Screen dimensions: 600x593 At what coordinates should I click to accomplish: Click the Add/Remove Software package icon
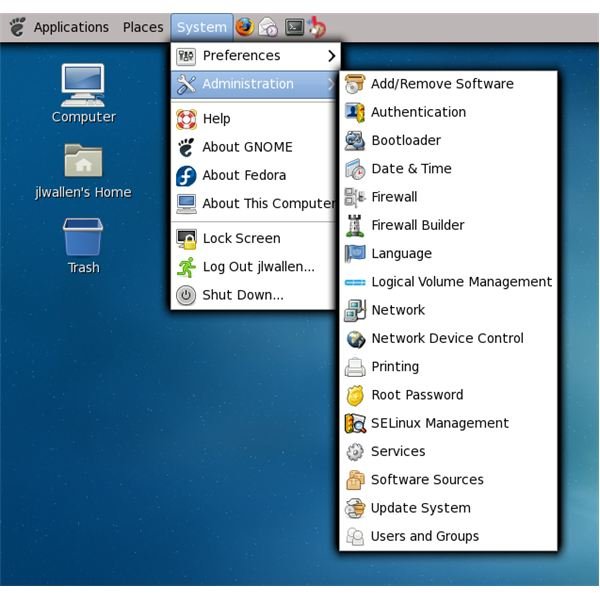coord(355,84)
